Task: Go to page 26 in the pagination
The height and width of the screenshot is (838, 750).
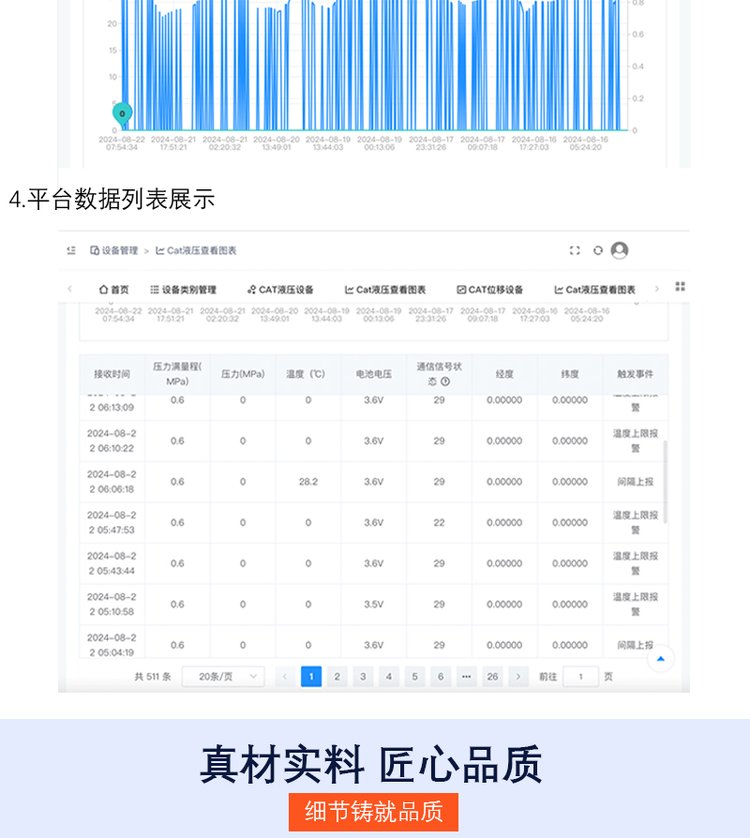Action: click(x=492, y=677)
